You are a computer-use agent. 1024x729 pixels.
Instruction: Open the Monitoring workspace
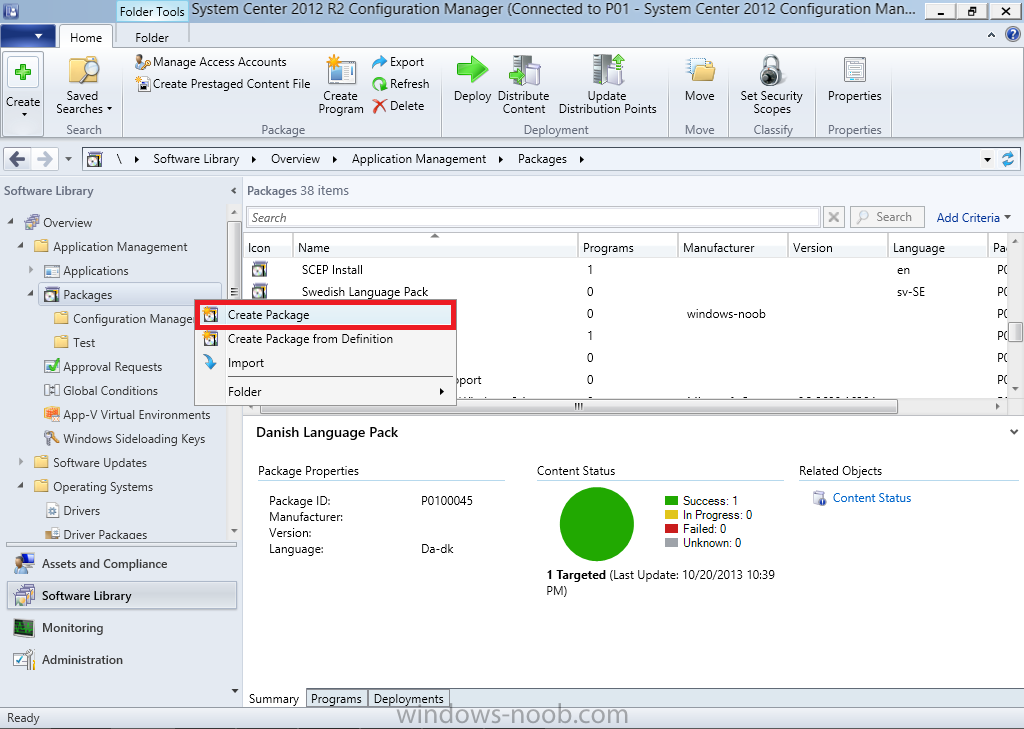click(x=121, y=627)
